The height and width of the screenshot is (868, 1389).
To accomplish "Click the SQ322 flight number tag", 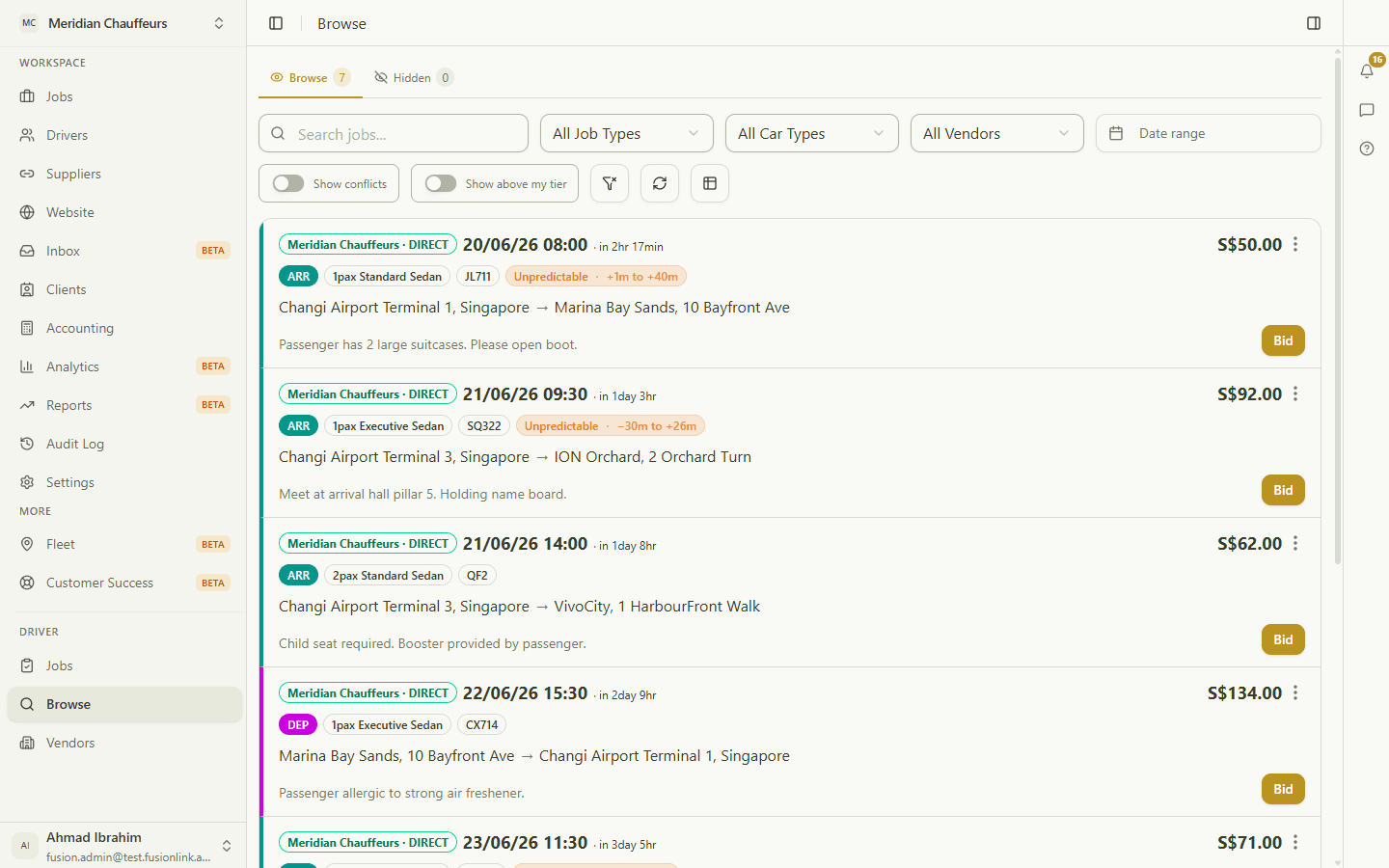I will tap(484, 426).
